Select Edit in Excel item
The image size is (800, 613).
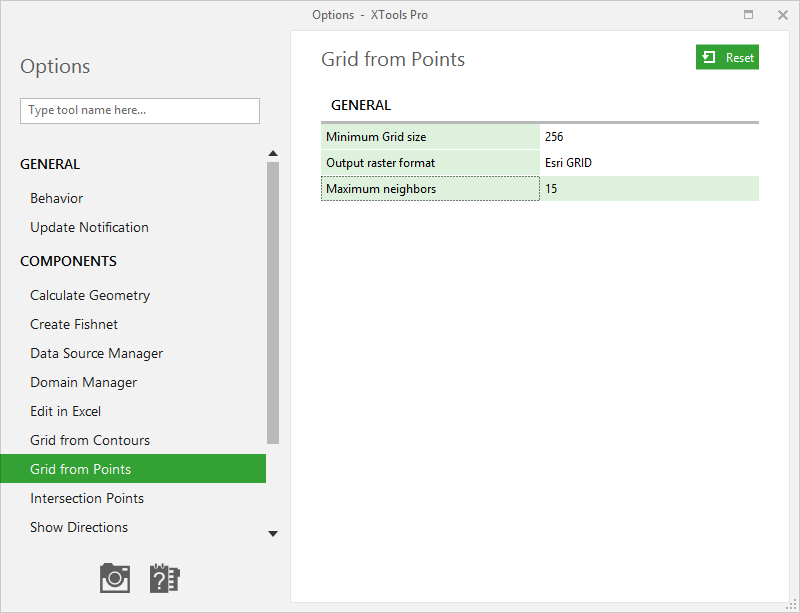pyautogui.click(x=65, y=411)
